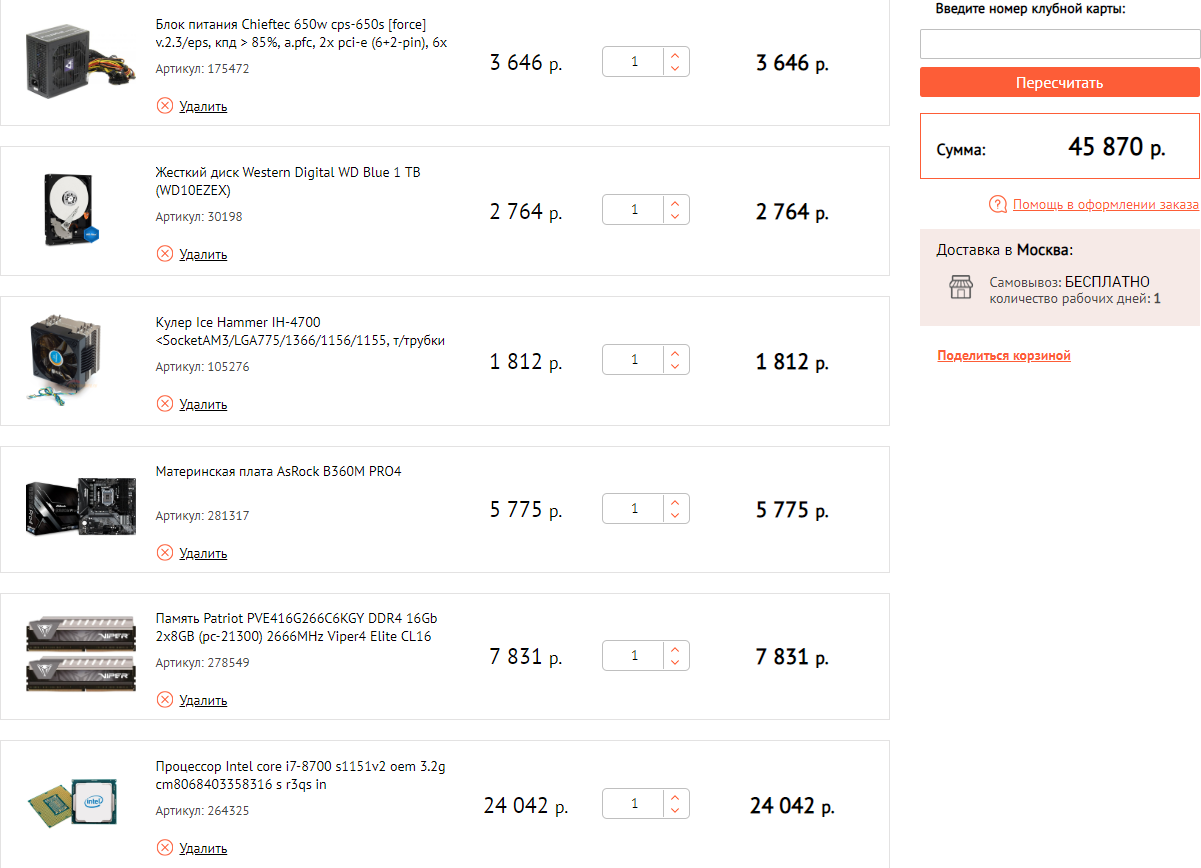
Task: Click the delete icon for Patriot Viper memory
Action: (x=165, y=700)
